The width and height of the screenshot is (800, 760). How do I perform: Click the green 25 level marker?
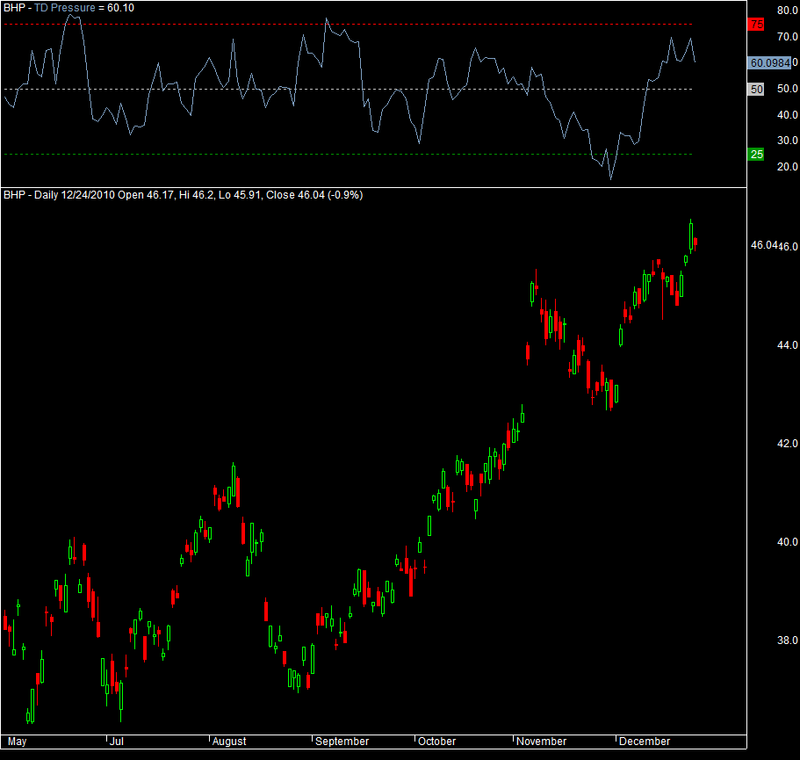point(756,154)
